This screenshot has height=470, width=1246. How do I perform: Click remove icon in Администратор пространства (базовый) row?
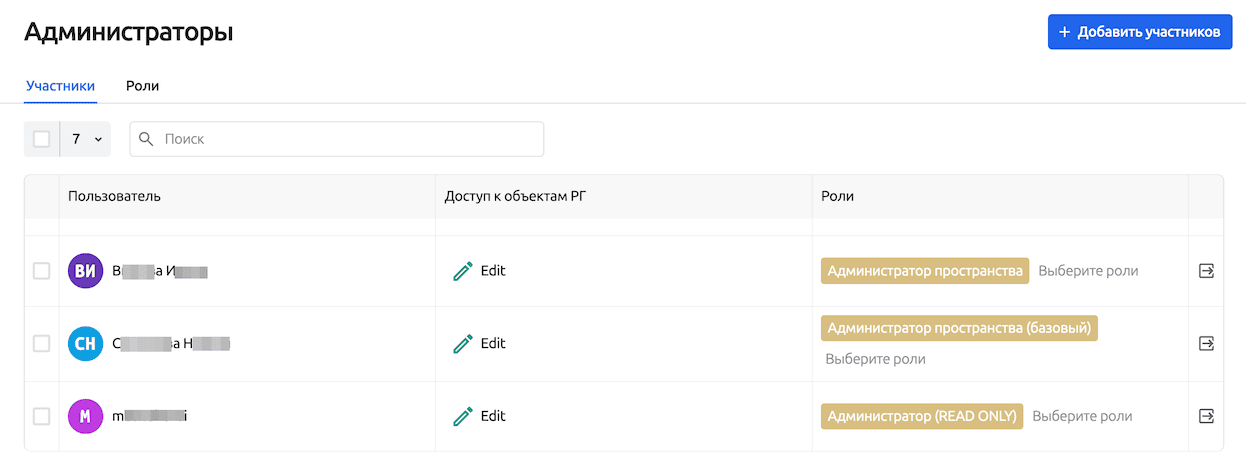(x=1206, y=344)
